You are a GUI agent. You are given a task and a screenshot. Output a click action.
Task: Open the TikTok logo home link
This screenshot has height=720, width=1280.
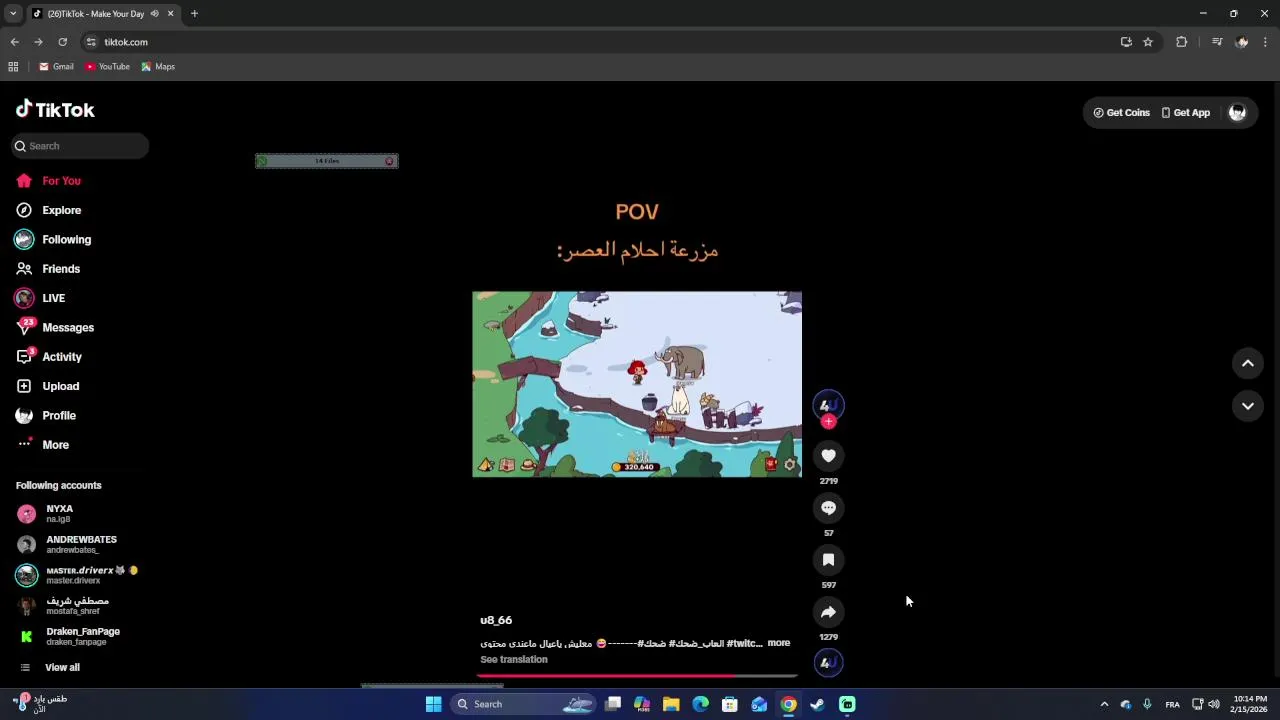[x=55, y=110]
